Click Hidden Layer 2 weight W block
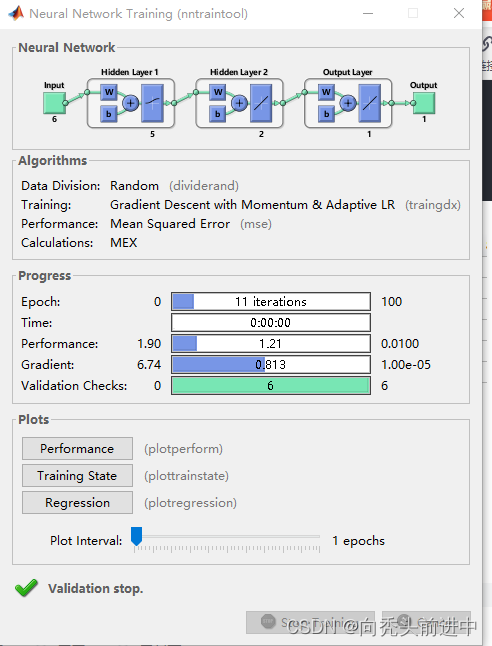Image resolution: width=492 pixels, height=646 pixels. pos(218,92)
